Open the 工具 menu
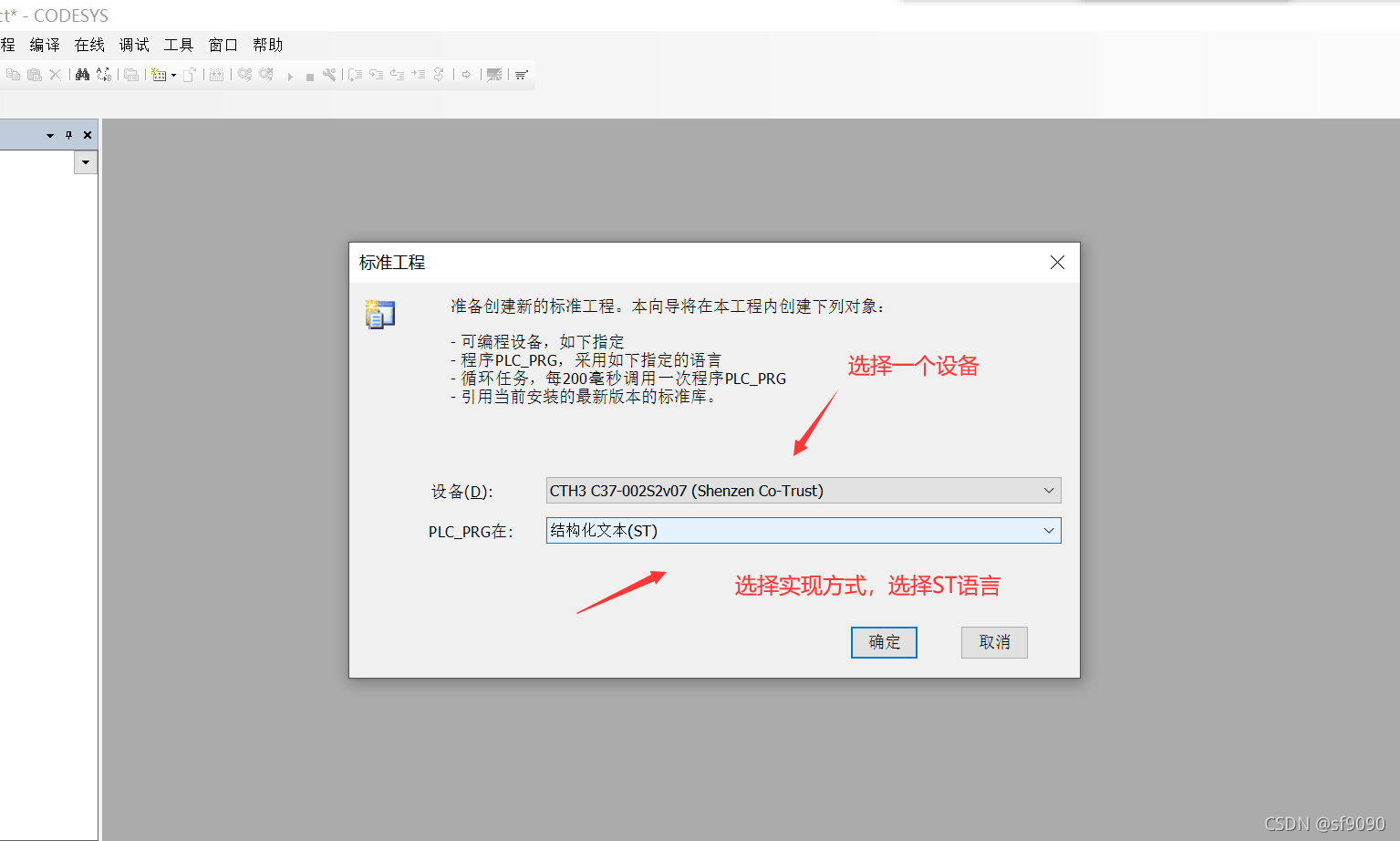The width and height of the screenshot is (1400, 841). [x=179, y=45]
